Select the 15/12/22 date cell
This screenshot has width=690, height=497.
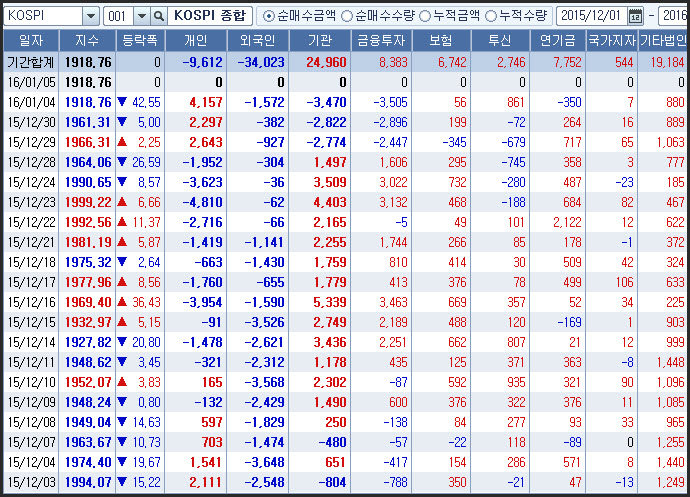pos(31,222)
